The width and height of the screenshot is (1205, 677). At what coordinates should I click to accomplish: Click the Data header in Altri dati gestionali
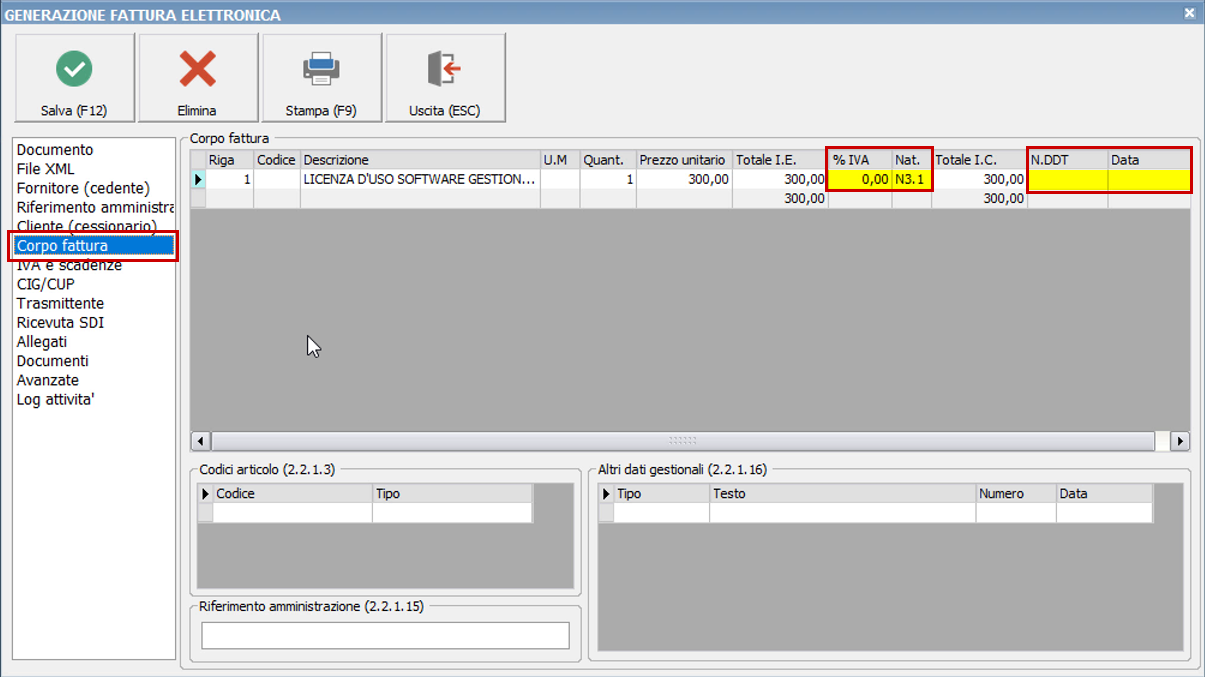coord(1104,494)
